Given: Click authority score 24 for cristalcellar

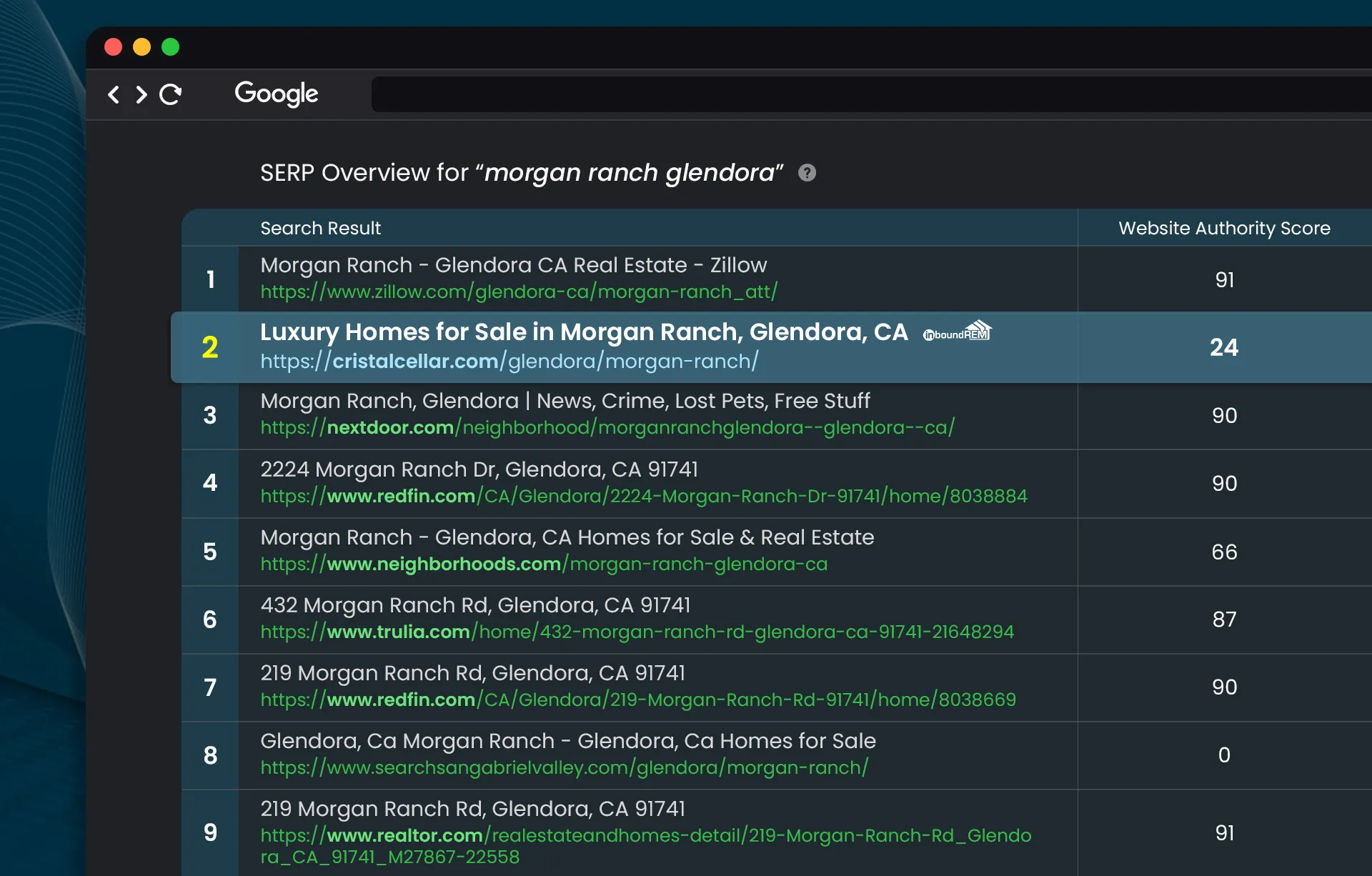Looking at the screenshot, I should tap(1224, 347).
